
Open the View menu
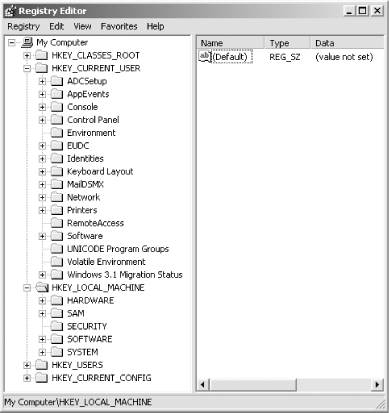82,26
